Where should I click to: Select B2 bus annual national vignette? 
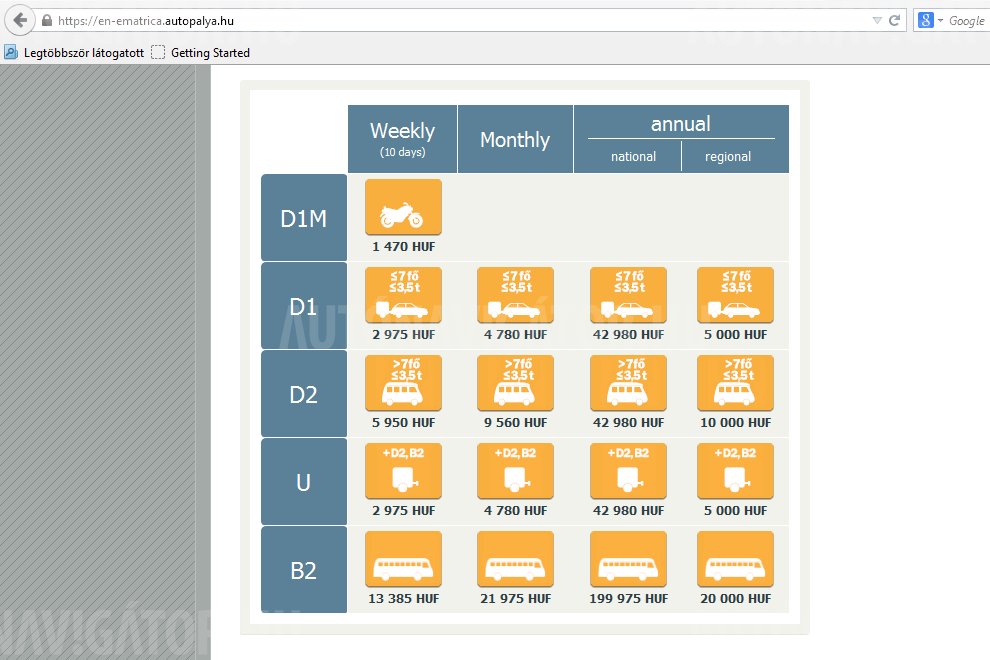point(628,559)
